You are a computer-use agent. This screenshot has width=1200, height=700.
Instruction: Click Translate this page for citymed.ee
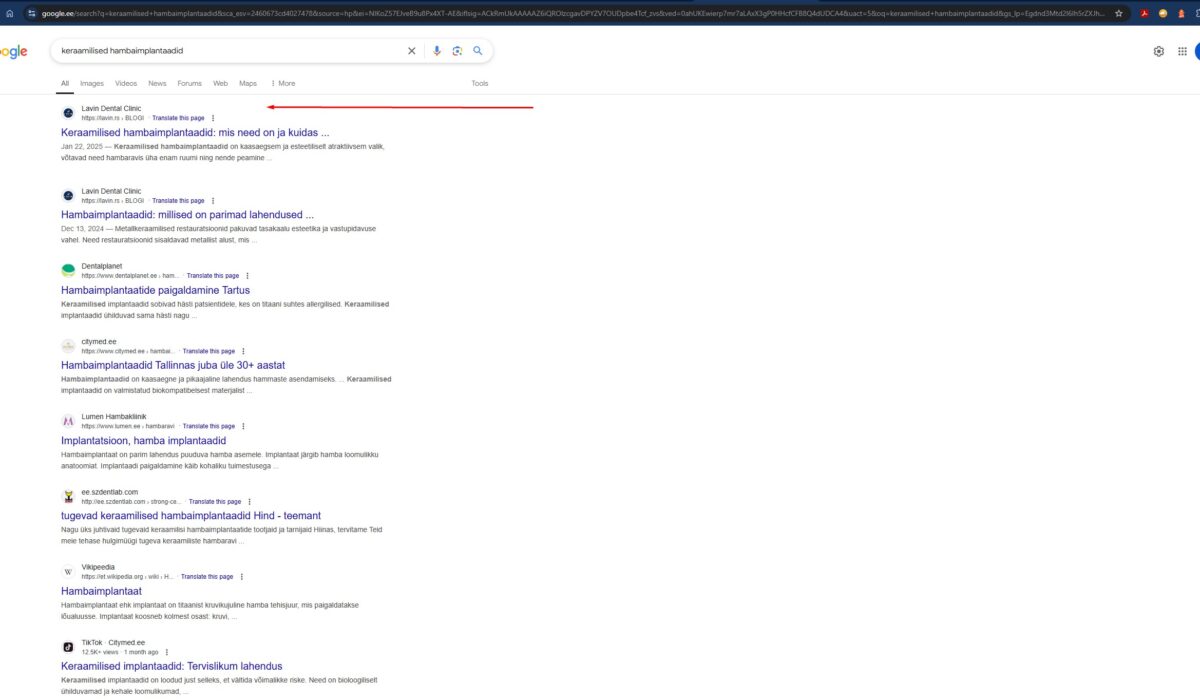[x=209, y=351]
